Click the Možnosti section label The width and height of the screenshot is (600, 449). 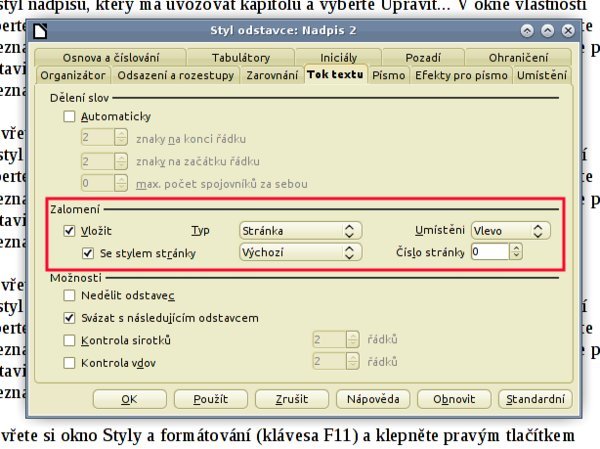[76, 278]
